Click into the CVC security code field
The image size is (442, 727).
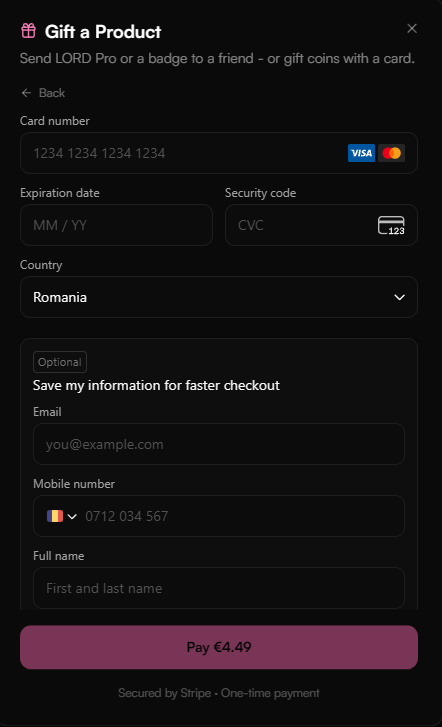pyautogui.click(x=321, y=225)
